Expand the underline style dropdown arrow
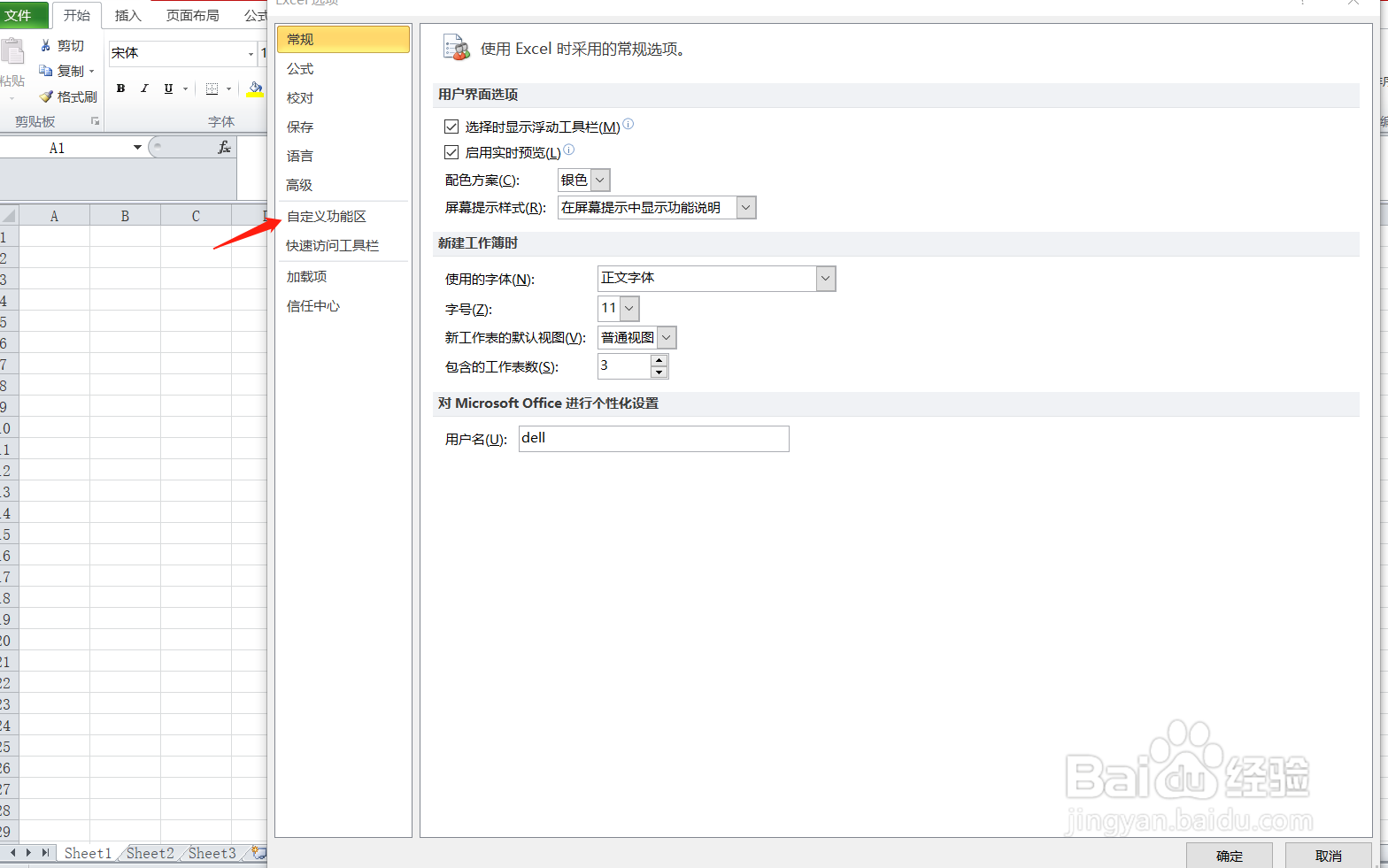This screenshot has height=868, width=1388. click(185, 88)
